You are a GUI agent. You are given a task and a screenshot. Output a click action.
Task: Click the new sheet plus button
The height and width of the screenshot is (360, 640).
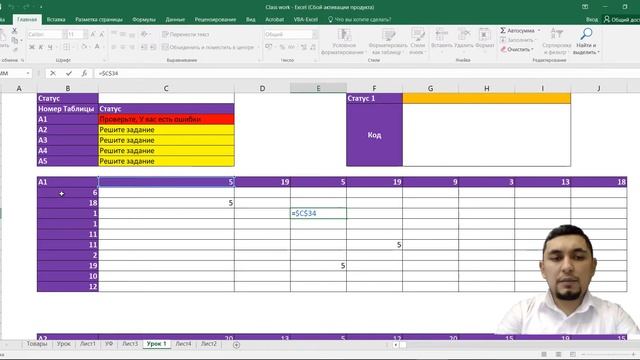coord(236,345)
